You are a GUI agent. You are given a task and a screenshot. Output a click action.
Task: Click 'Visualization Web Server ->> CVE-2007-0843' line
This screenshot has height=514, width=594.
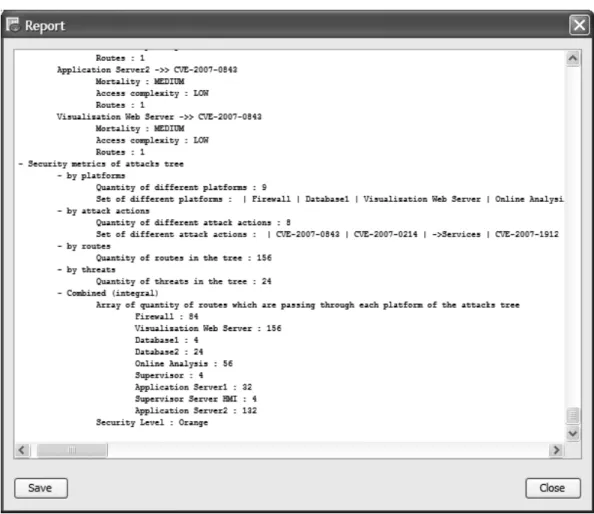tap(159, 117)
